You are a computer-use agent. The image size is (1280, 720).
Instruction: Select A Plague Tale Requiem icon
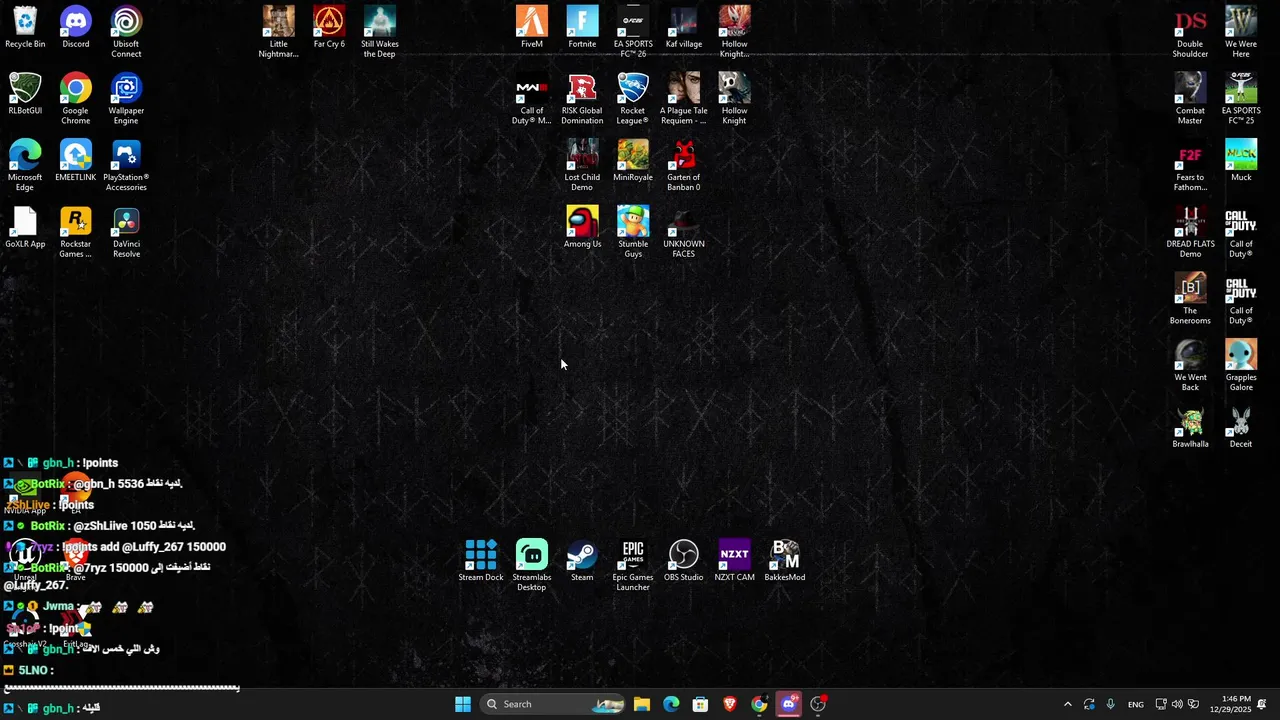(684, 98)
